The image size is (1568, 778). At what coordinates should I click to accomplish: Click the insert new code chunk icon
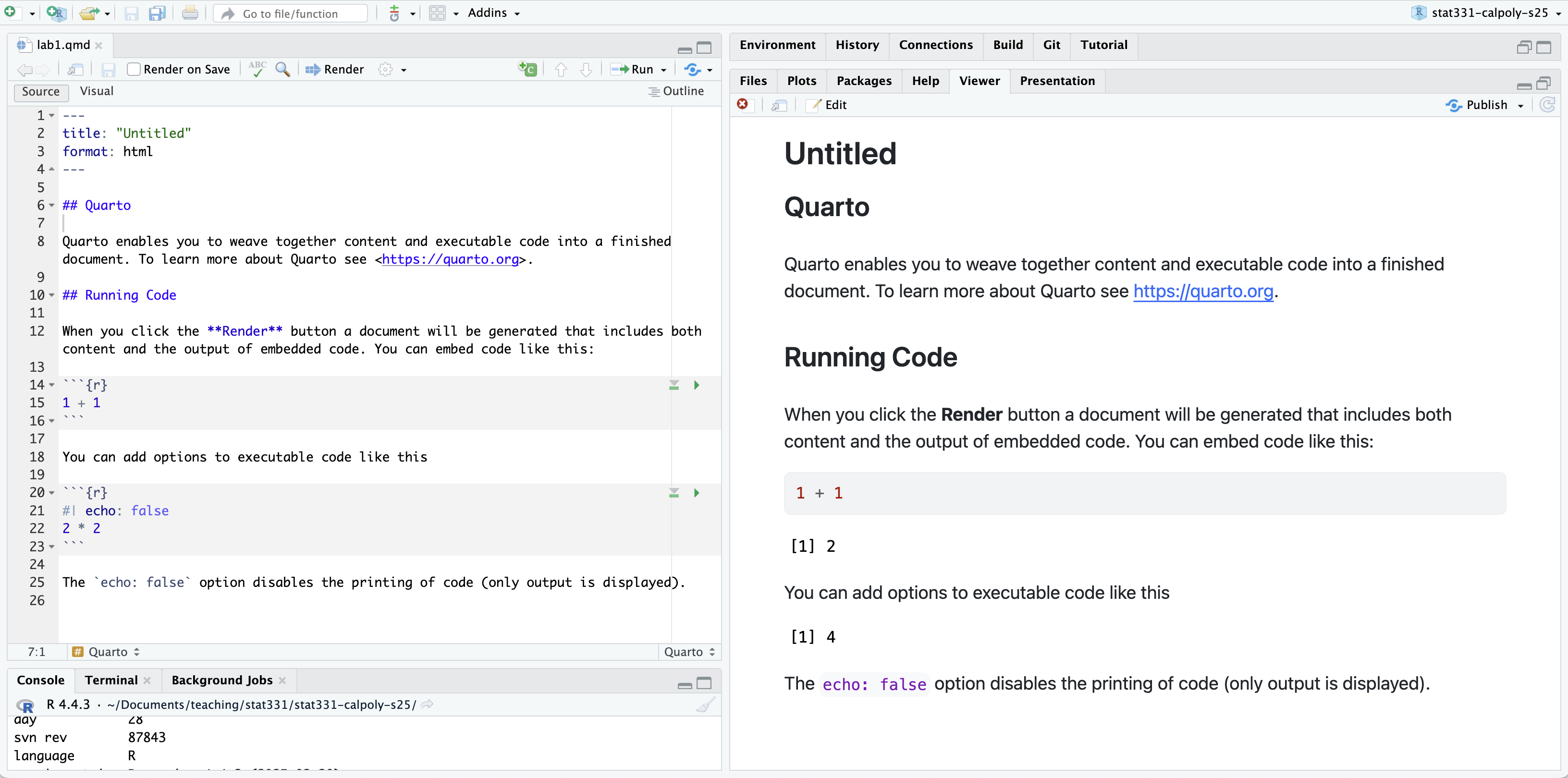[527, 69]
